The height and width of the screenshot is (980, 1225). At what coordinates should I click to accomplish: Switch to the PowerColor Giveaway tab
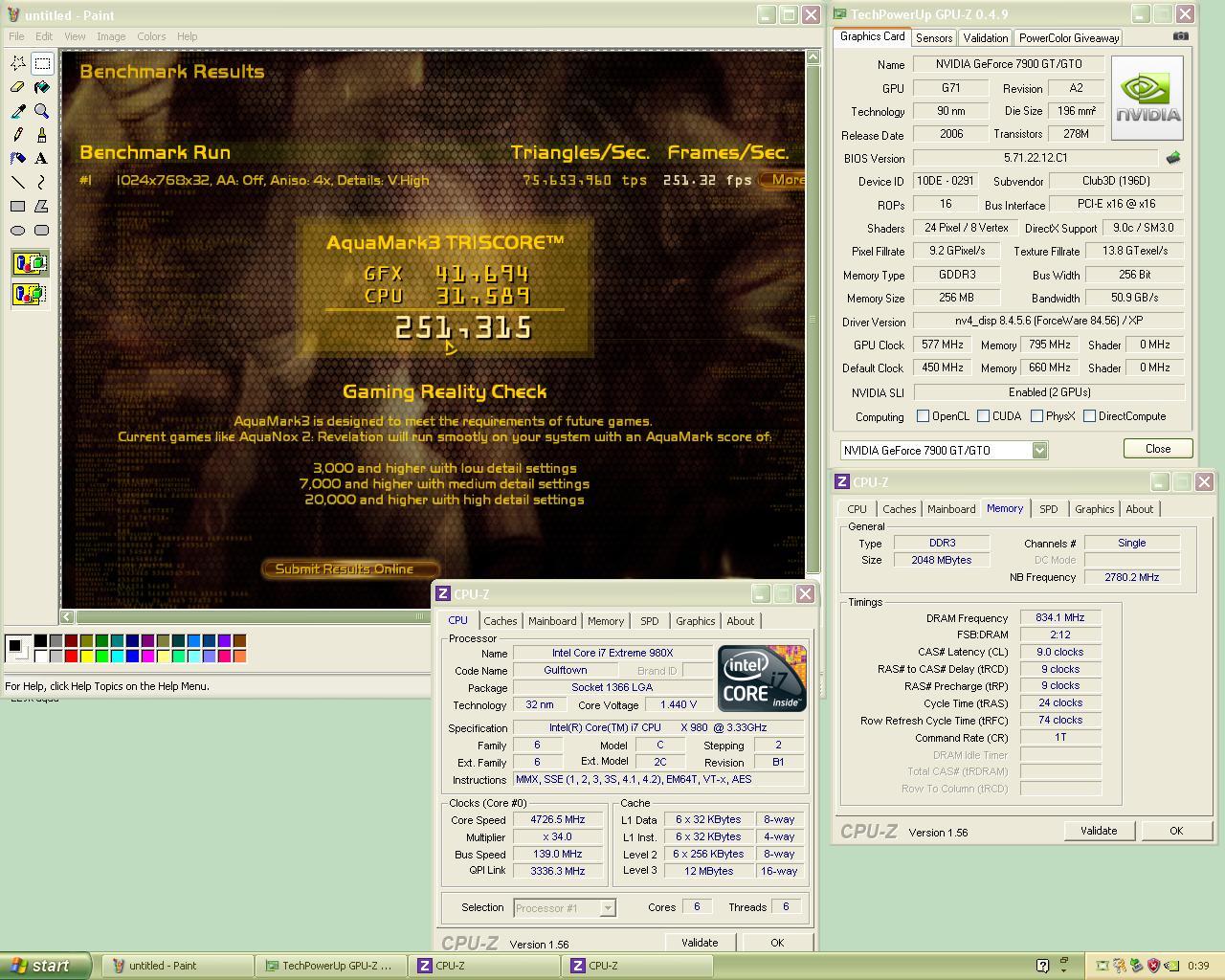[1068, 38]
